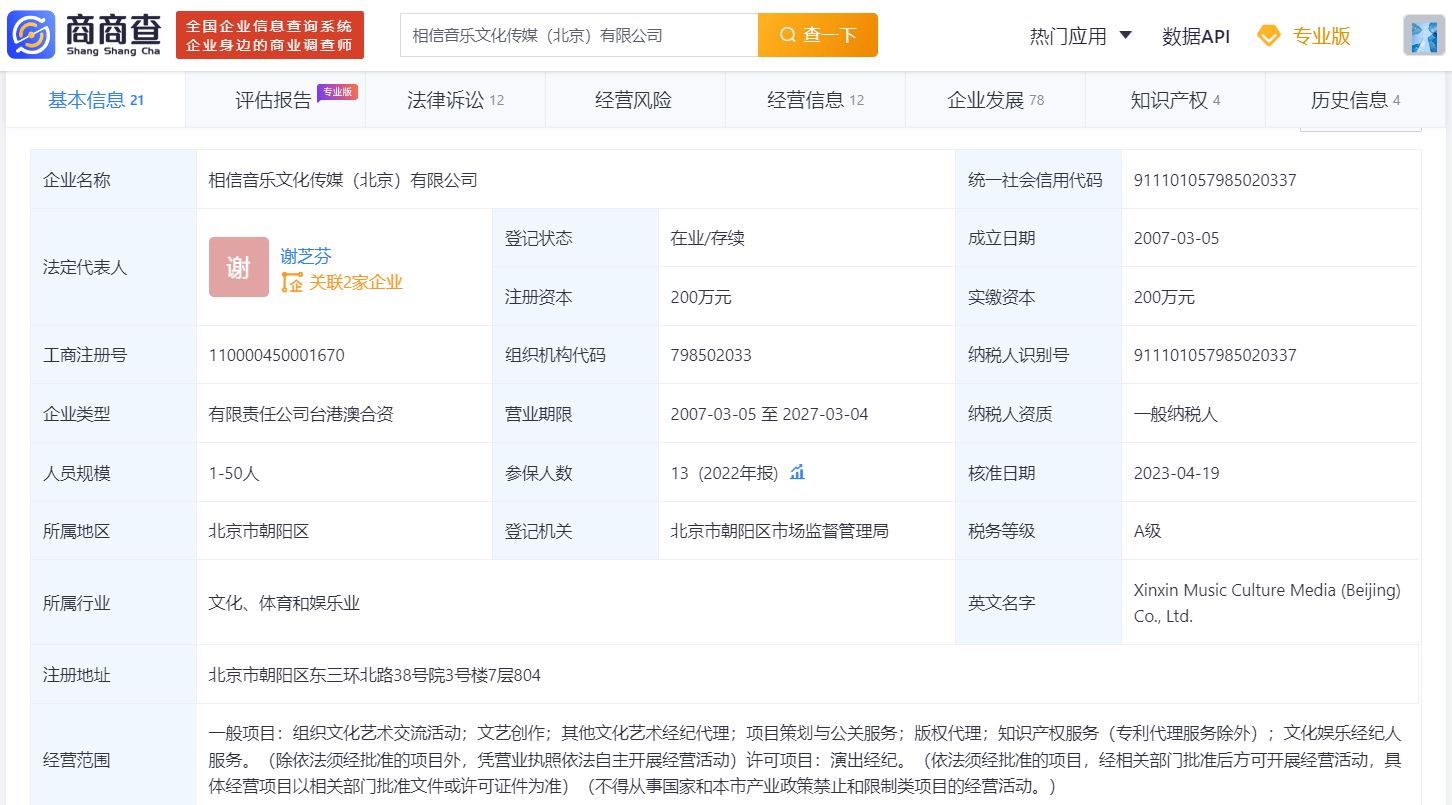This screenshot has height=805, width=1452.
Task: Click business term 2007-03-05 至 2027-03-04
Action: pyautogui.click(x=769, y=414)
